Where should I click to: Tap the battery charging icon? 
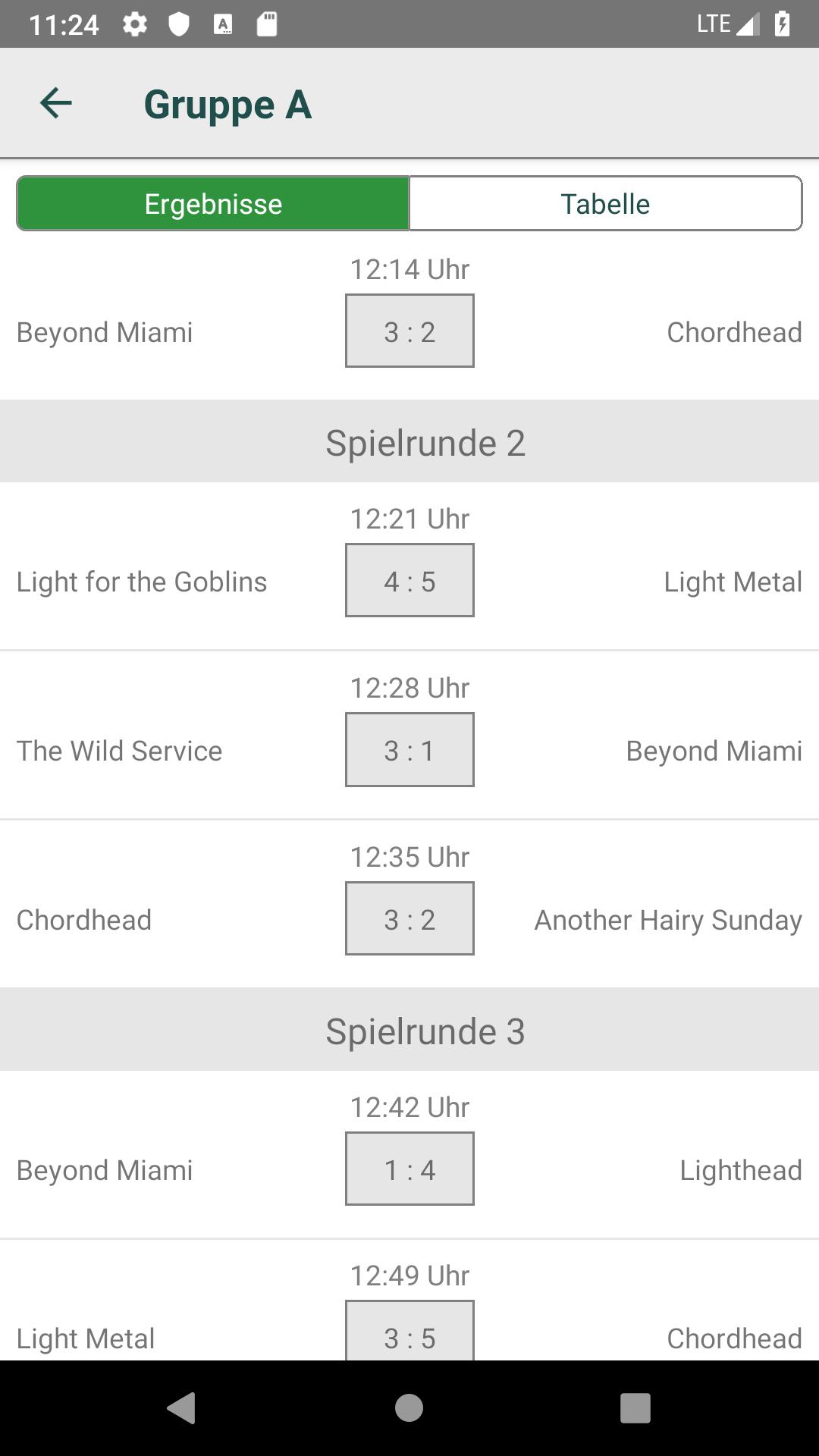tap(782, 24)
